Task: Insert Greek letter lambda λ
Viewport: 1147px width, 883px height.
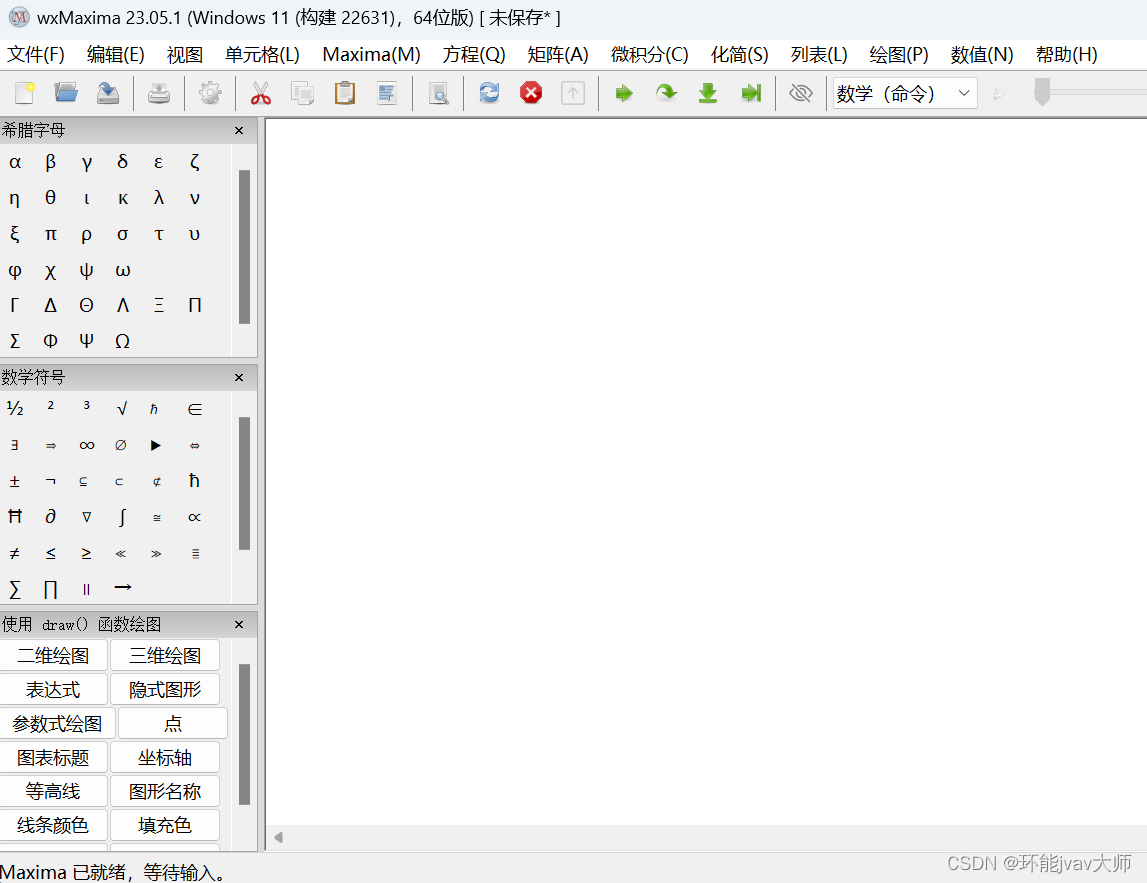Action: click(x=159, y=198)
